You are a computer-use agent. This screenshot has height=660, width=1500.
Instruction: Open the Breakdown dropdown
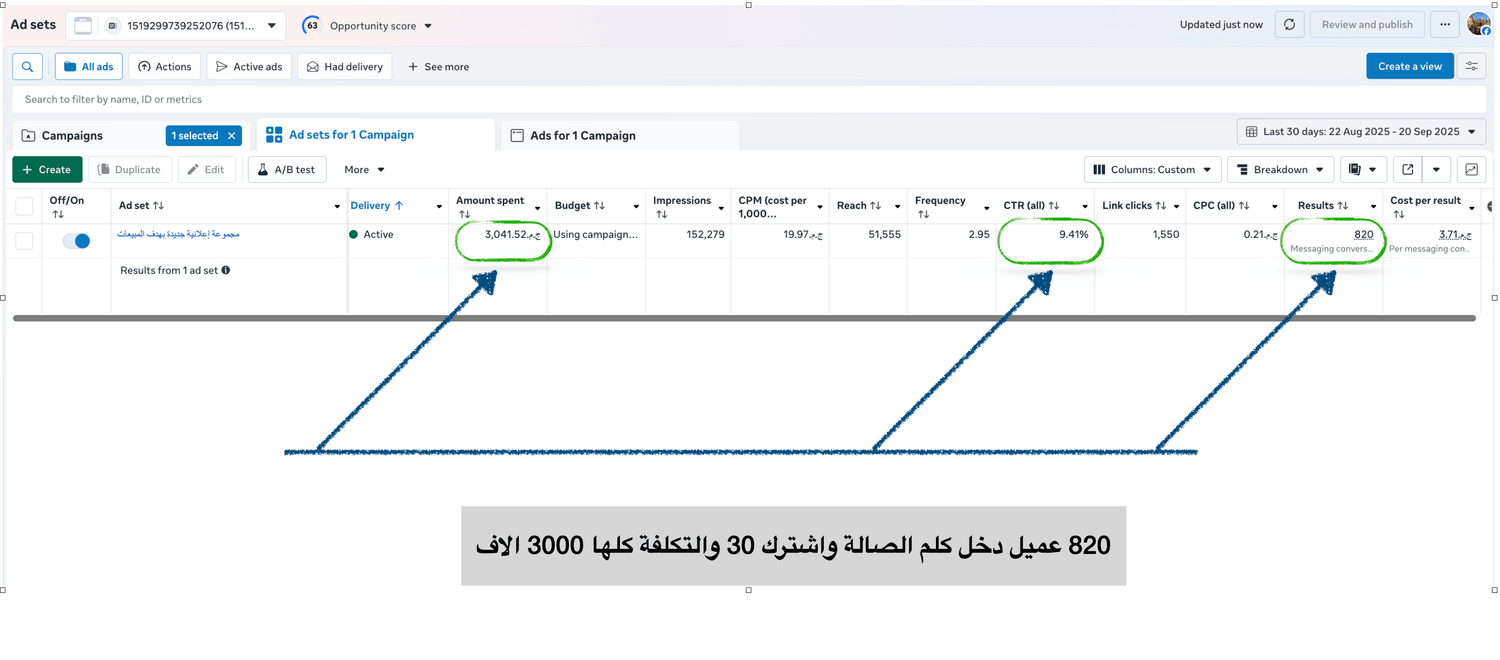pyautogui.click(x=1280, y=170)
